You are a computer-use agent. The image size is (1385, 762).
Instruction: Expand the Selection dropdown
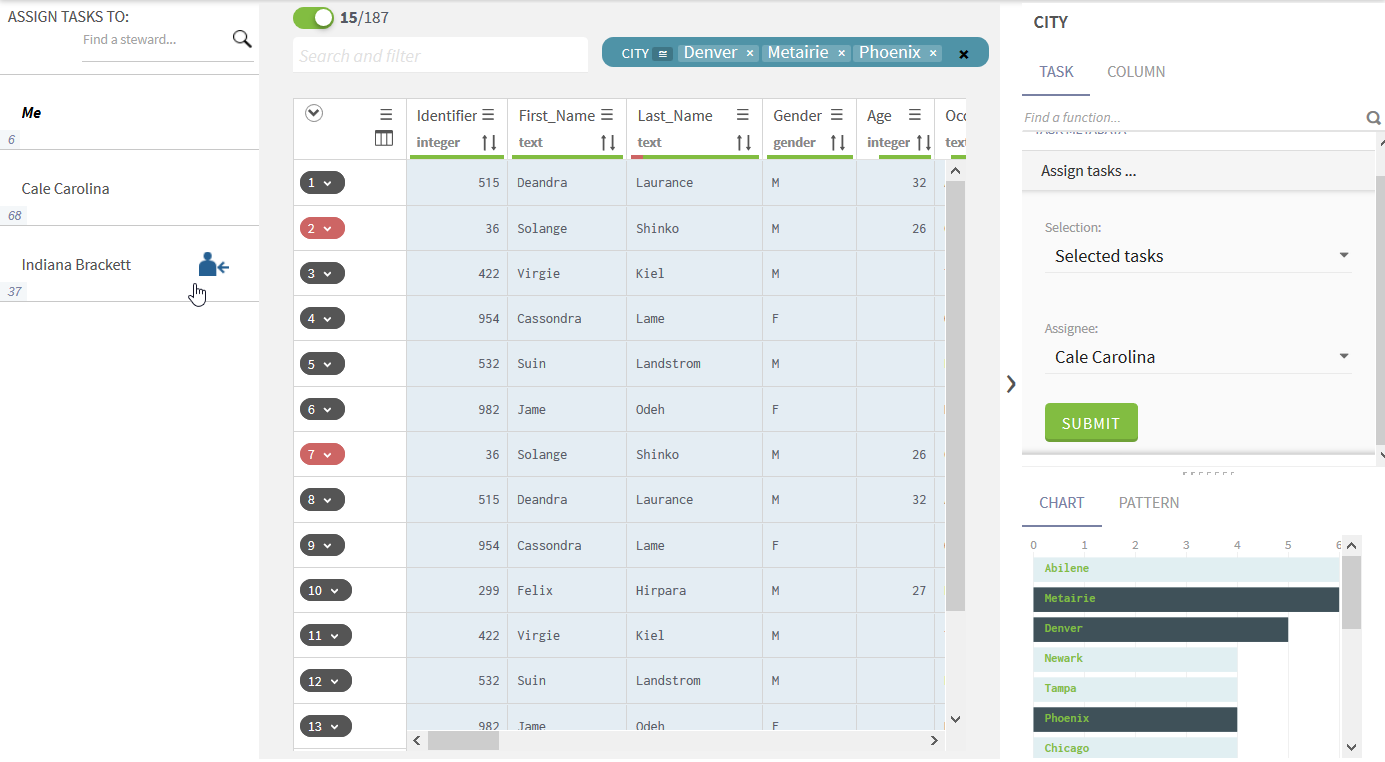pyautogui.click(x=1198, y=256)
